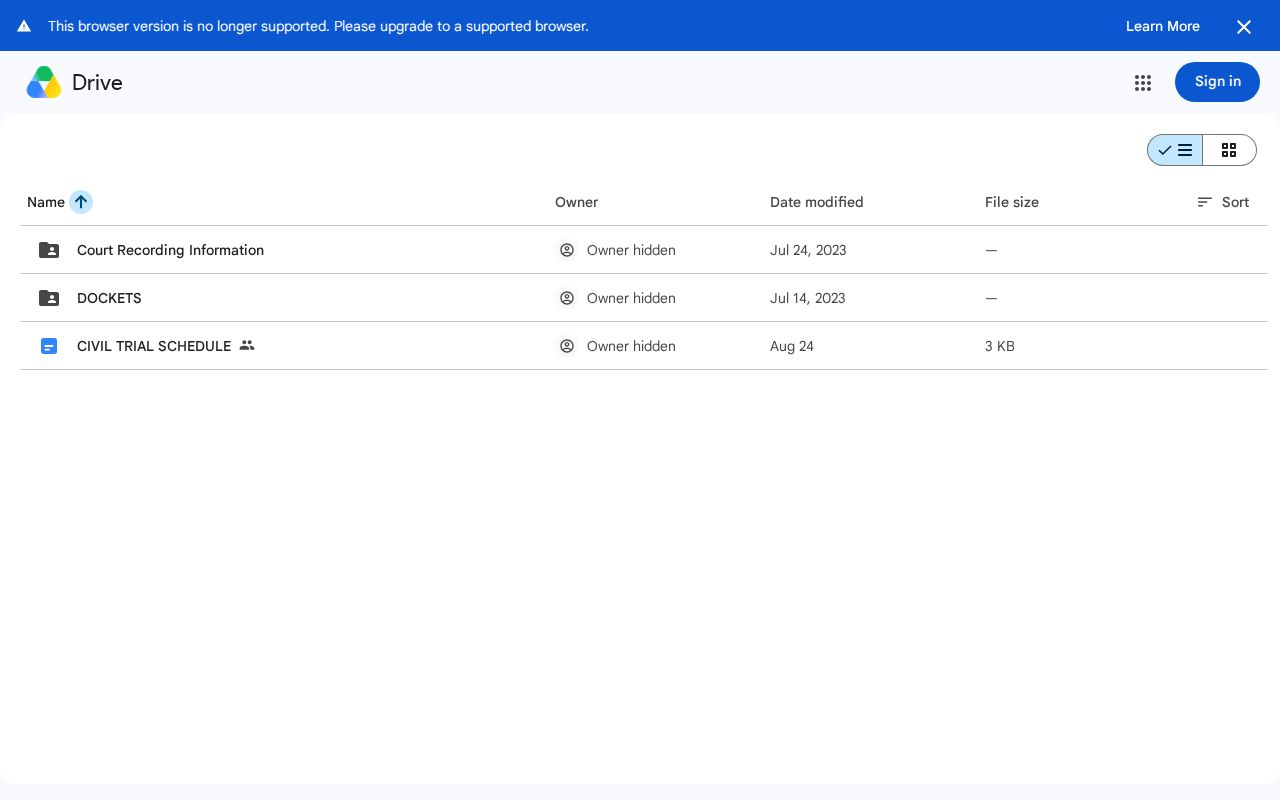Screen dimensions: 1280x800
Task: Switch to list layout view
Action: [1175, 150]
